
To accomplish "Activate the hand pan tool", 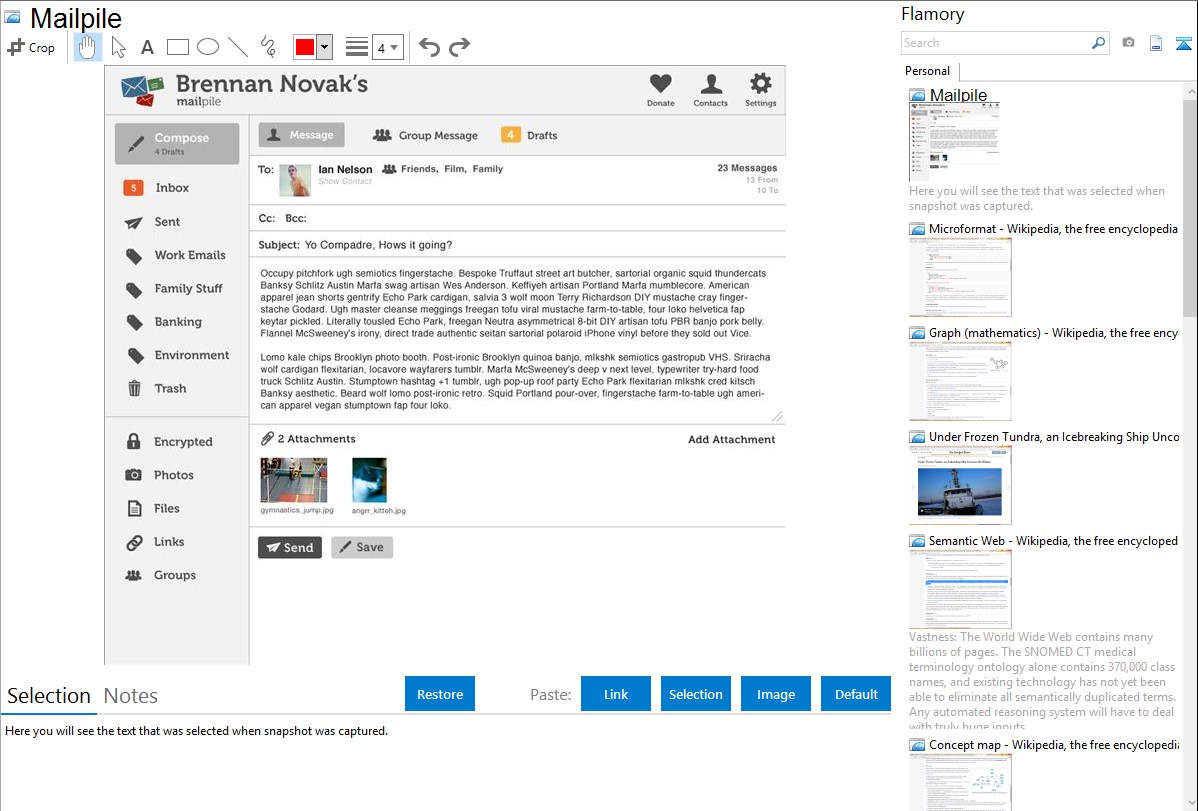I will click(88, 47).
